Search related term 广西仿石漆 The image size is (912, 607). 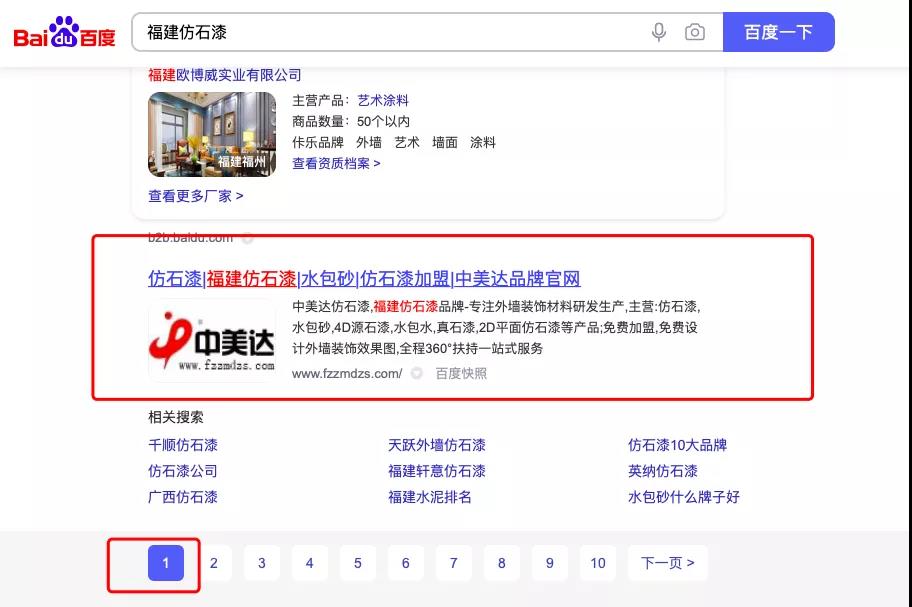click(x=183, y=497)
